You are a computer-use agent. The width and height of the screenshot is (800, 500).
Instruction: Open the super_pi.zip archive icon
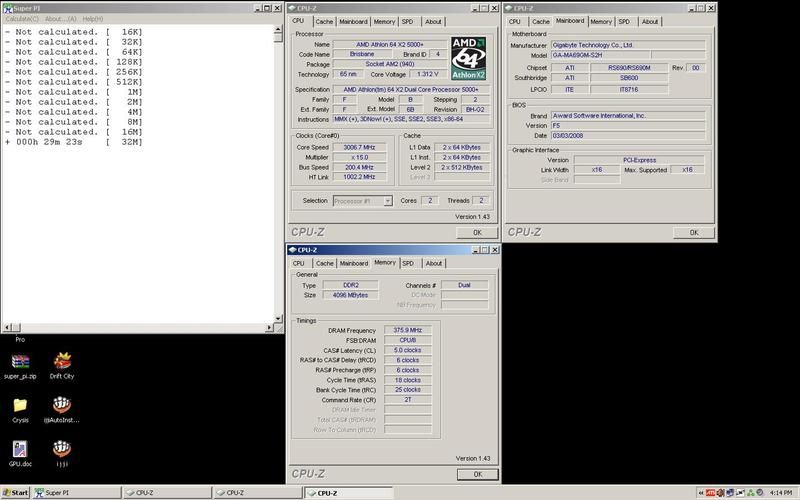pos(20,362)
